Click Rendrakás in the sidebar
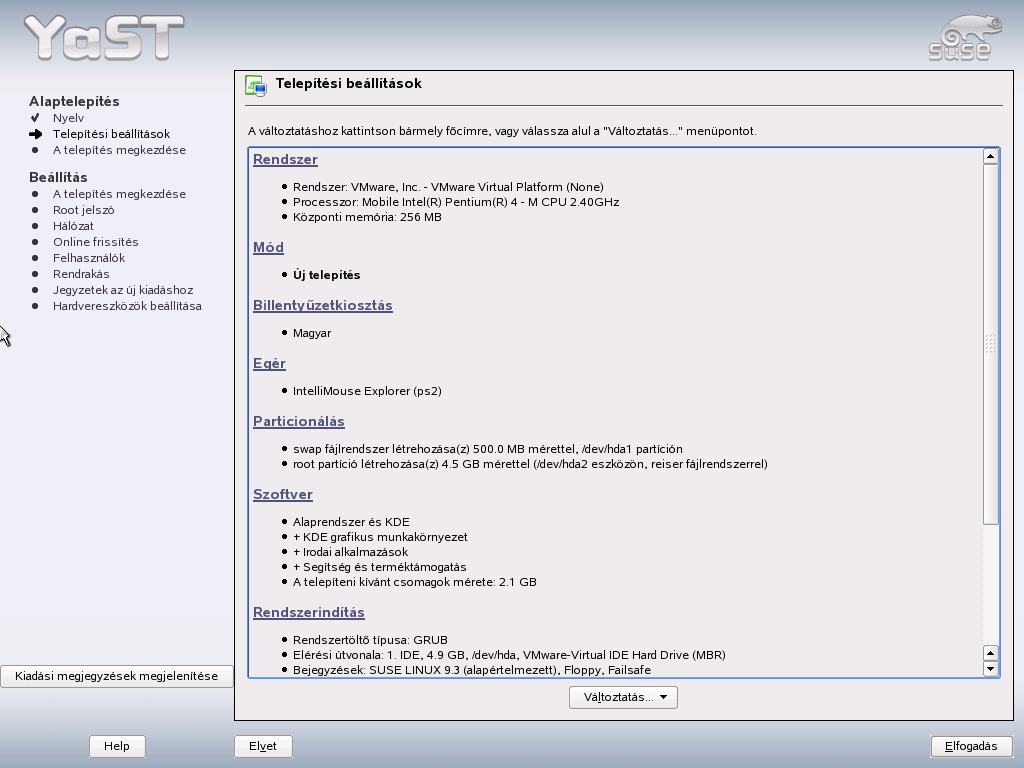Screen dimensions: 1024x768 pos(81,274)
